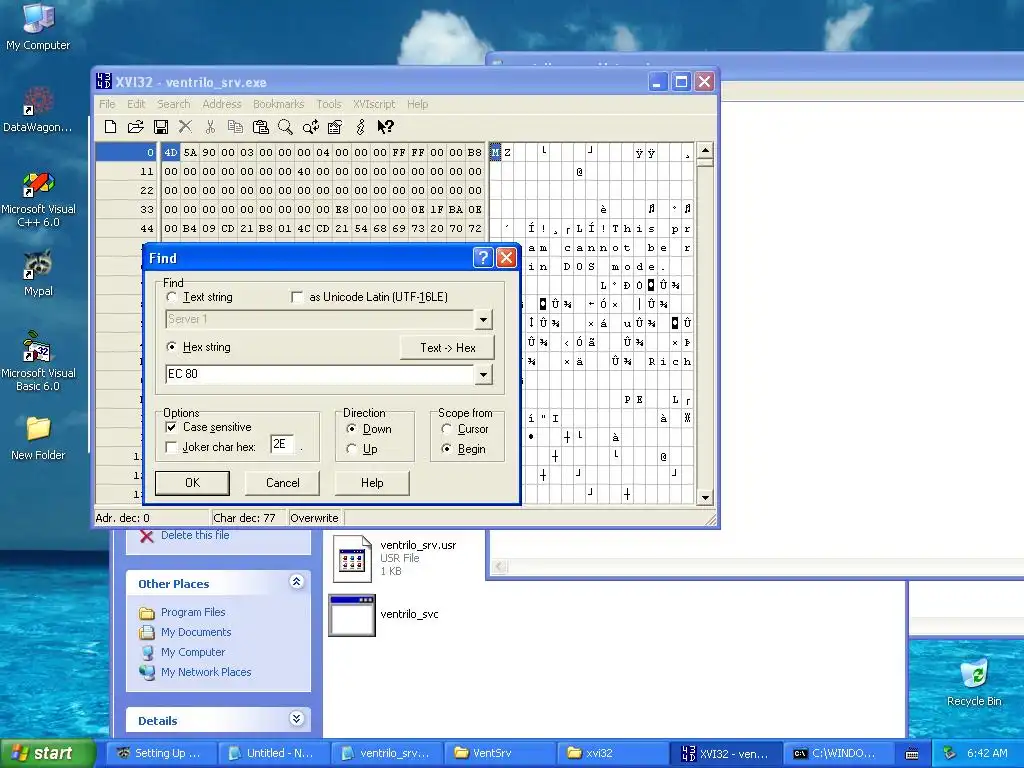Click hex editor scrollbar up arrow
Viewport: 1024px width, 768px height.
[705, 150]
